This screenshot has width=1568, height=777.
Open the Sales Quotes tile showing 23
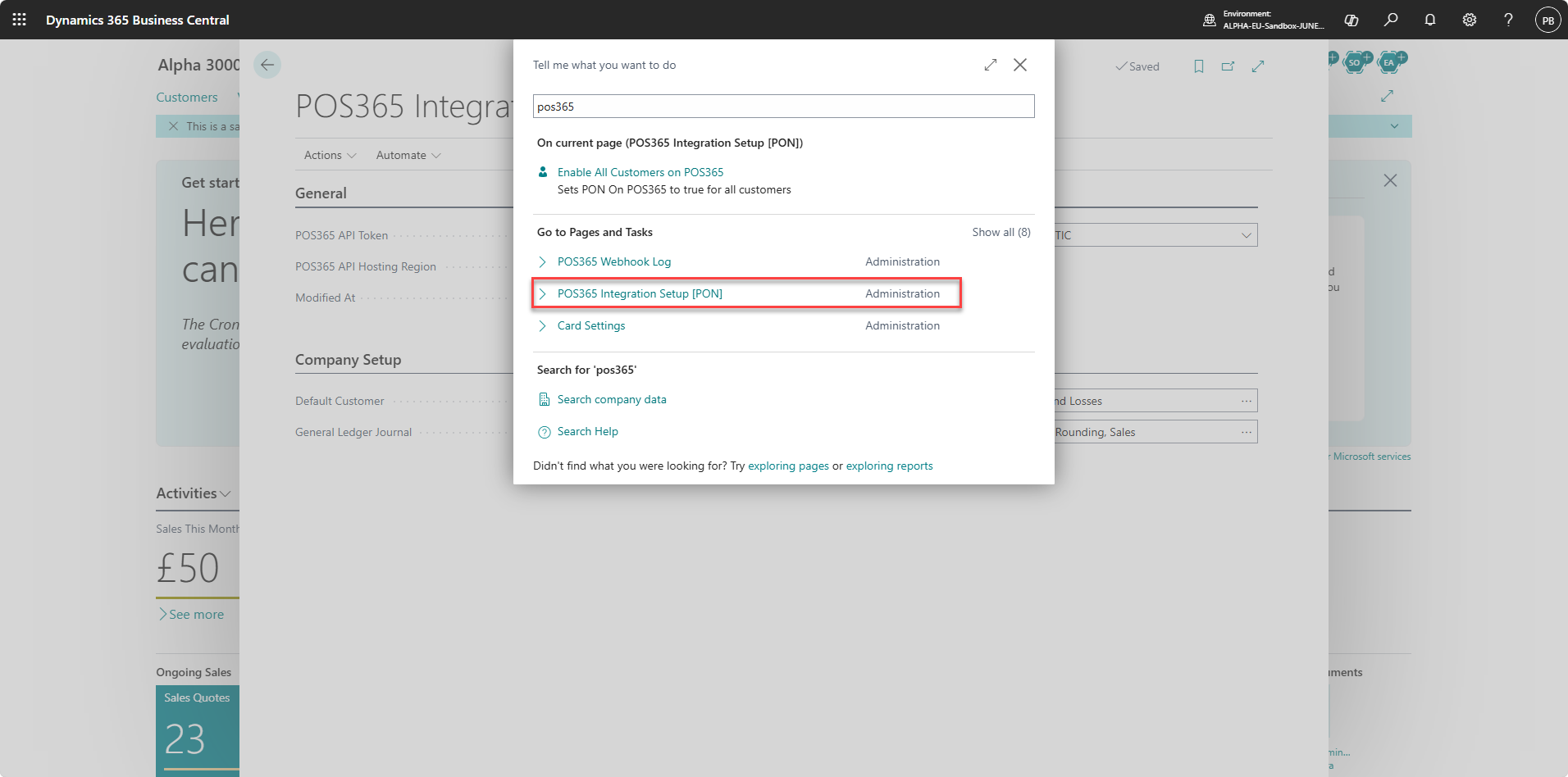point(198,729)
